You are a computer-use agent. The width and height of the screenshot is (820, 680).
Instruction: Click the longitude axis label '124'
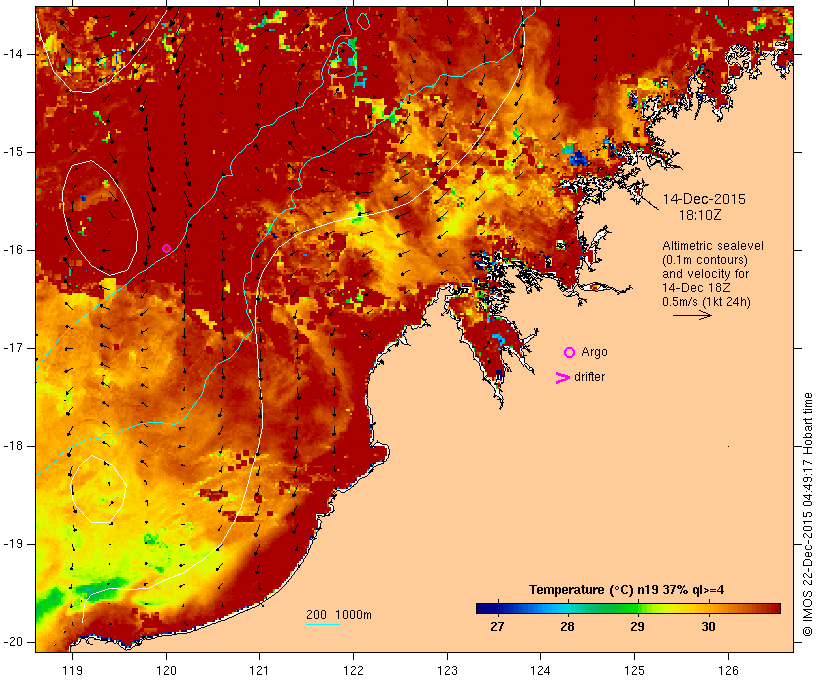pyautogui.click(x=540, y=670)
